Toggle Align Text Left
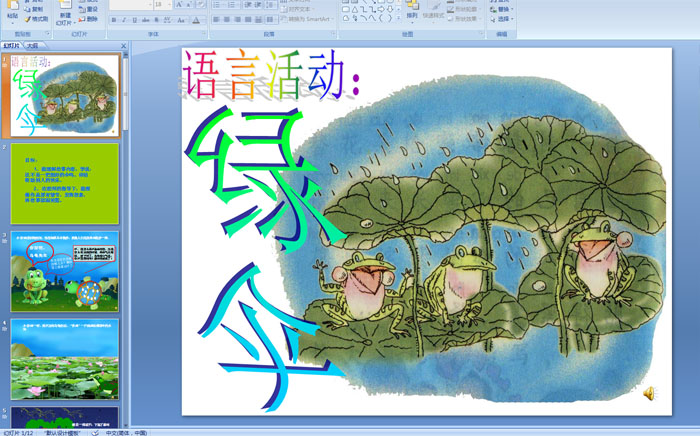Viewport: 700px width, 436px height. pos(216,20)
